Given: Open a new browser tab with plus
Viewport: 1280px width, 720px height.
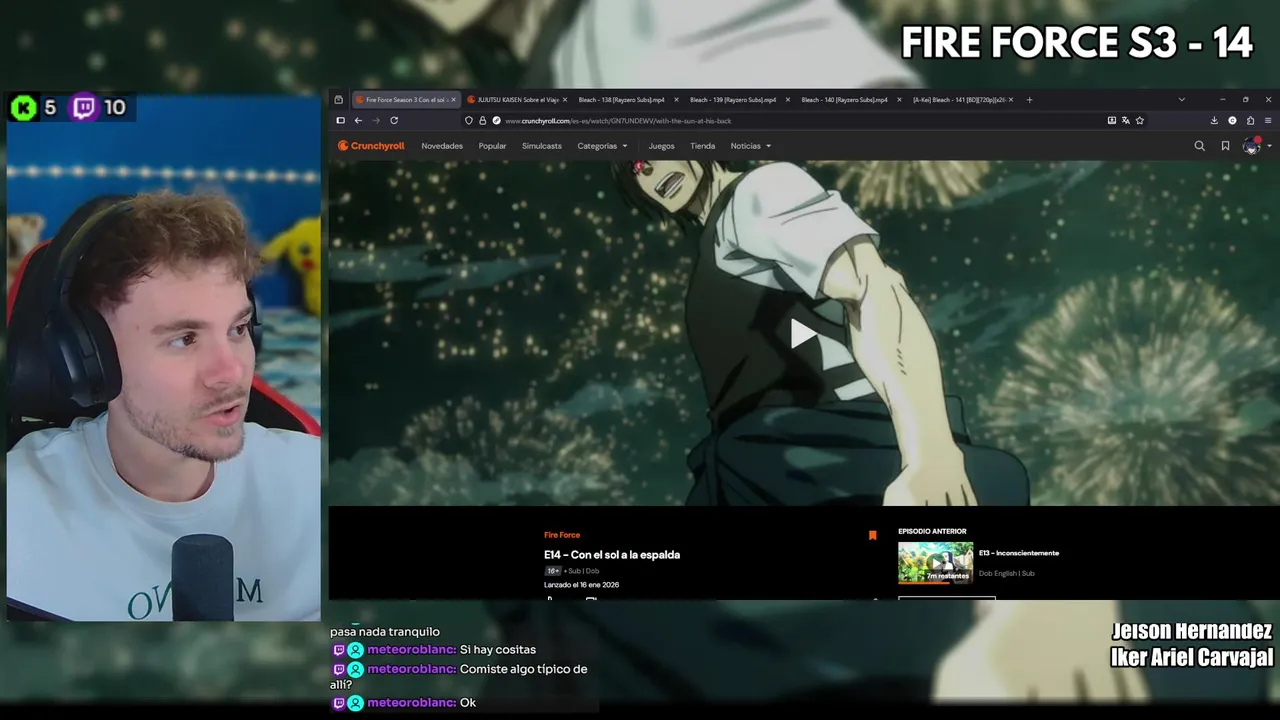Looking at the screenshot, I should point(1029,99).
